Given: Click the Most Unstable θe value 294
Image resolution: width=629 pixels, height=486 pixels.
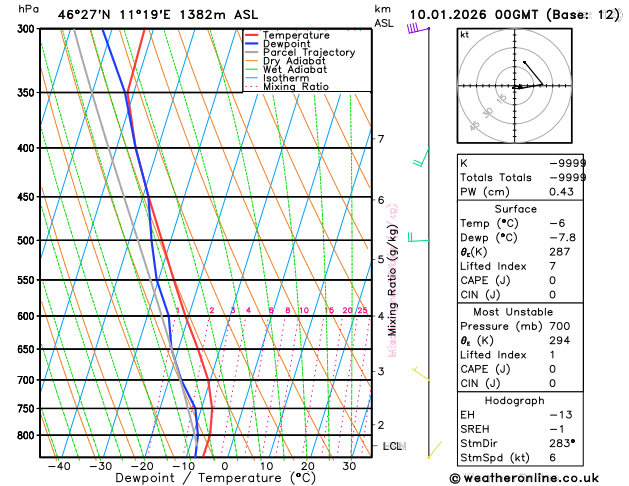Looking at the screenshot, I should pyautogui.click(x=560, y=340).
